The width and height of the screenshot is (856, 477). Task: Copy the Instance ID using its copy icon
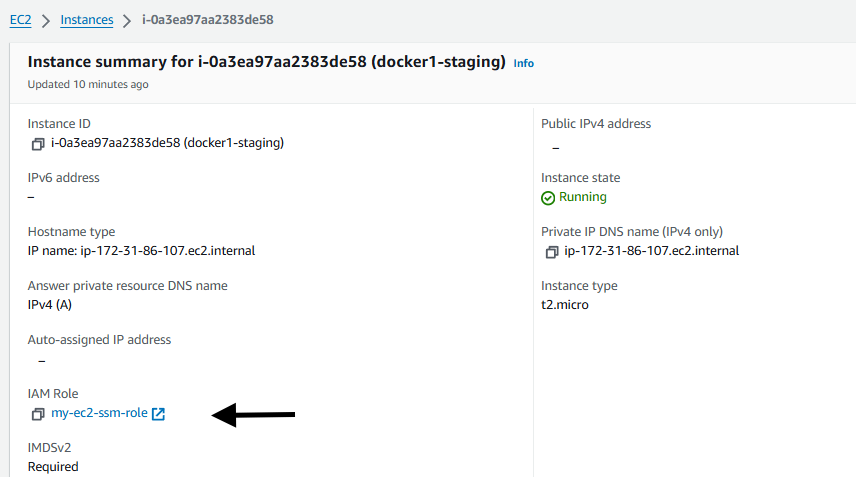(x=38, y=144)
